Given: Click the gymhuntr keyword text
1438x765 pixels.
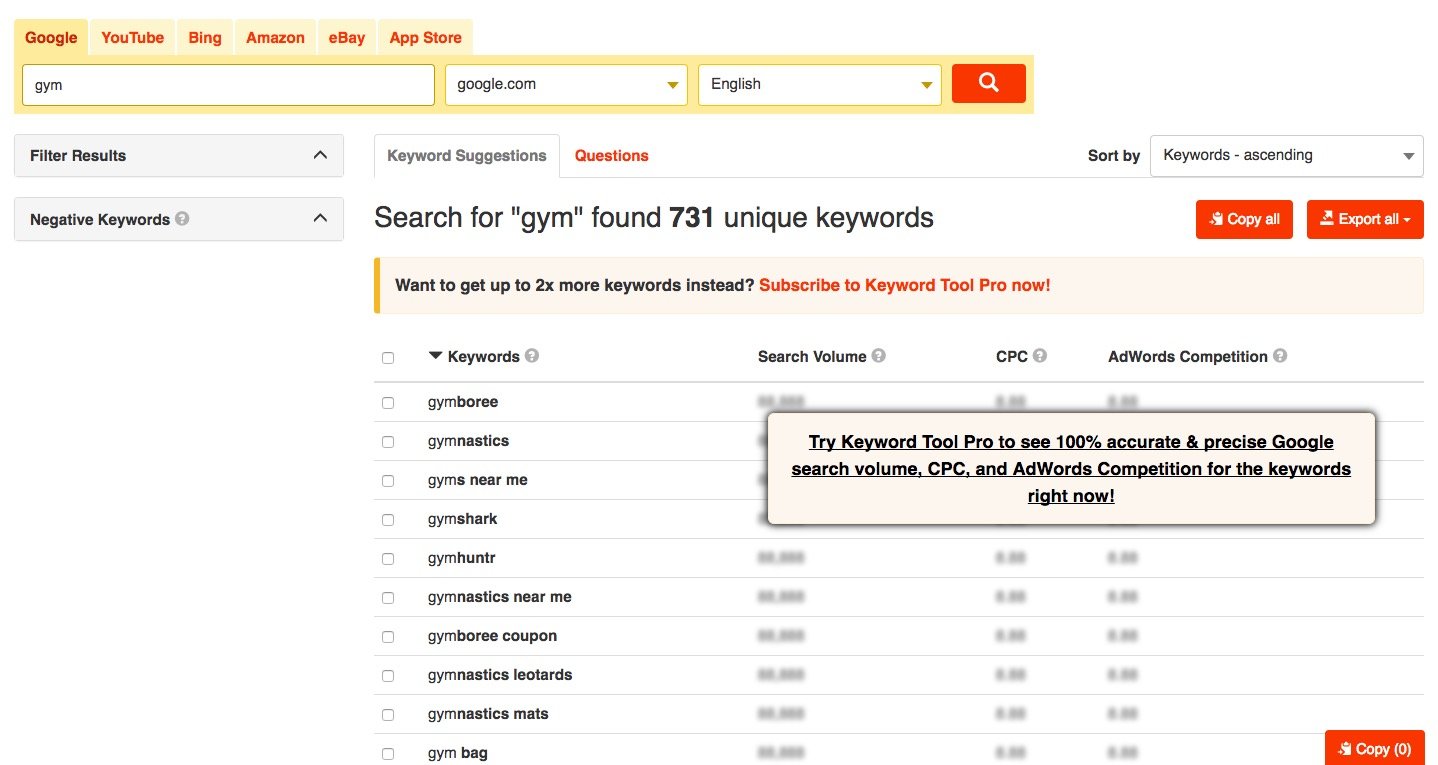Looking at the screenshot, I should pos(461,558).
